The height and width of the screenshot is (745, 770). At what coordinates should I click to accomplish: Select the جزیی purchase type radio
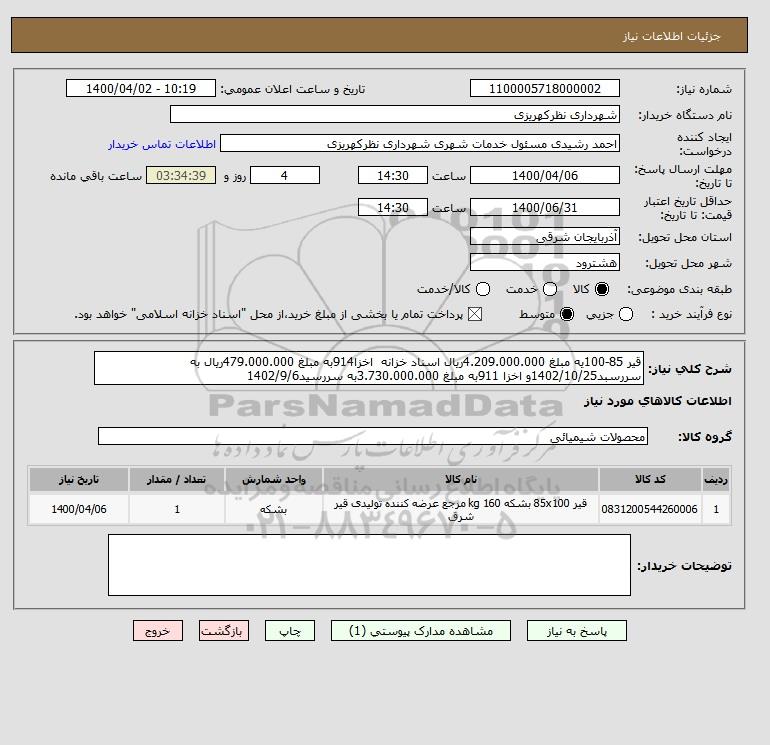click(x=626, y=314)
